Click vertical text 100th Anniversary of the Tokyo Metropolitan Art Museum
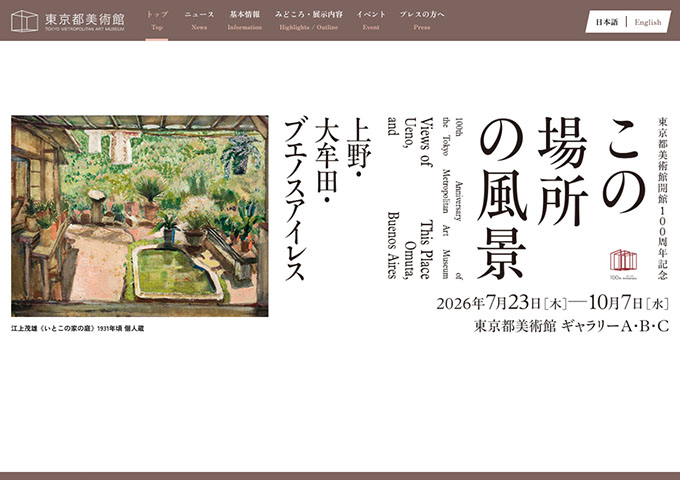The width and height of the screenshot is (680, 480). (452, 199)
